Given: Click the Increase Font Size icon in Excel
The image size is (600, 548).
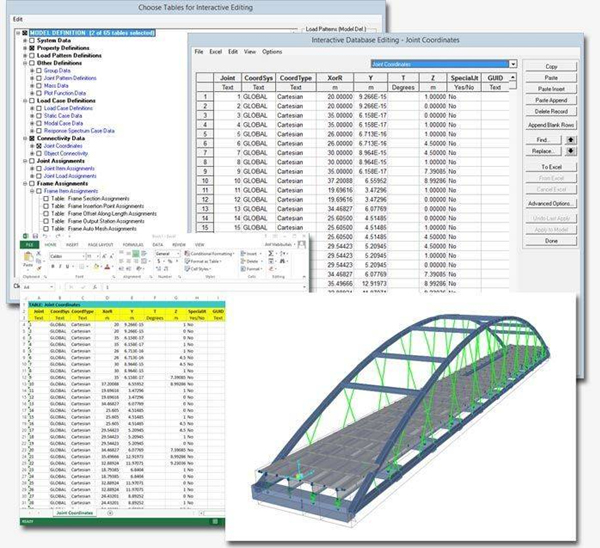Looking at the screenshot, I should (x=104, y=256).
